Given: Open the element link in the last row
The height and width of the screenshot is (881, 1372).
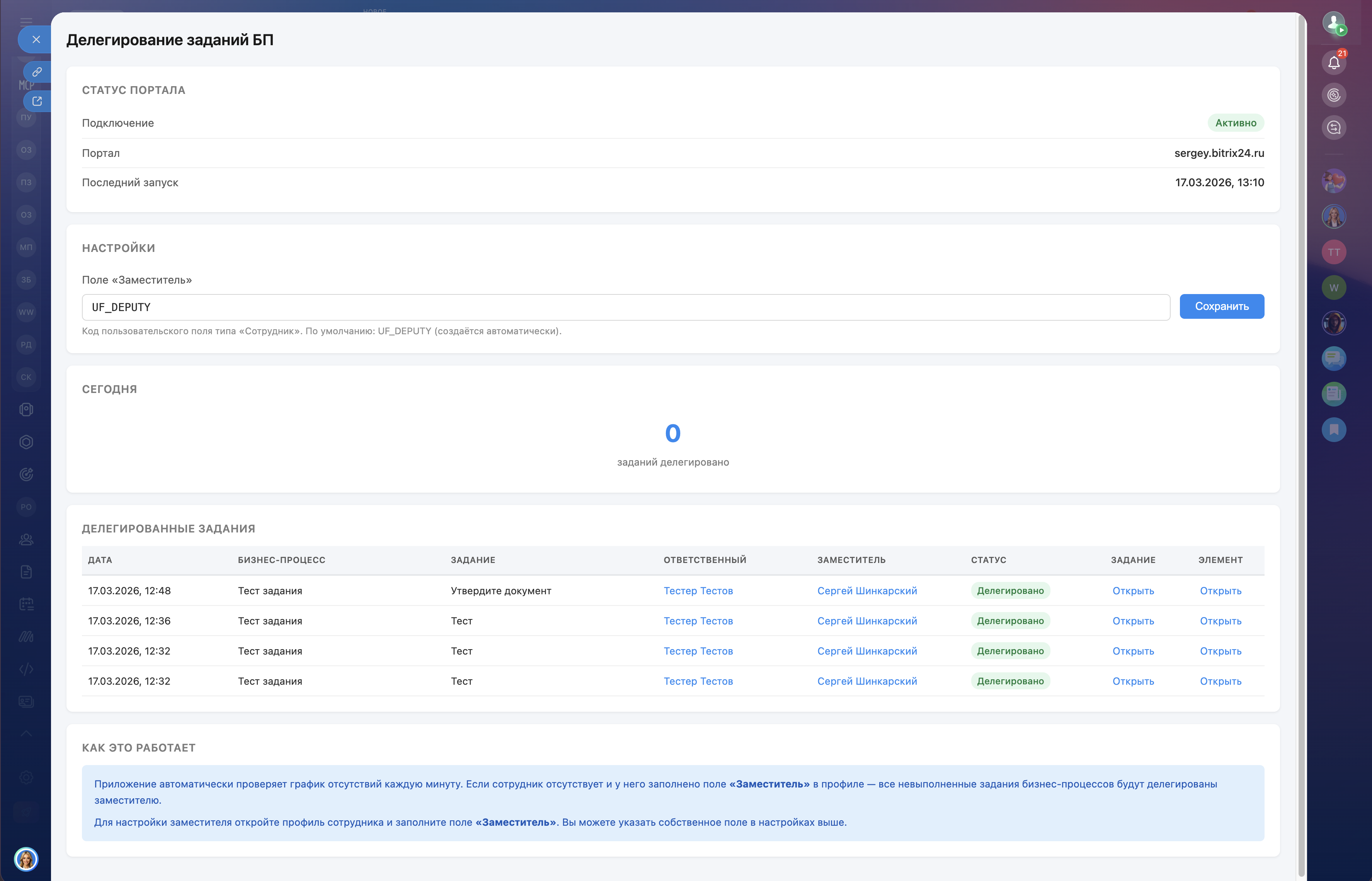Looking at the screenshot, I should tap(1221, 681).
